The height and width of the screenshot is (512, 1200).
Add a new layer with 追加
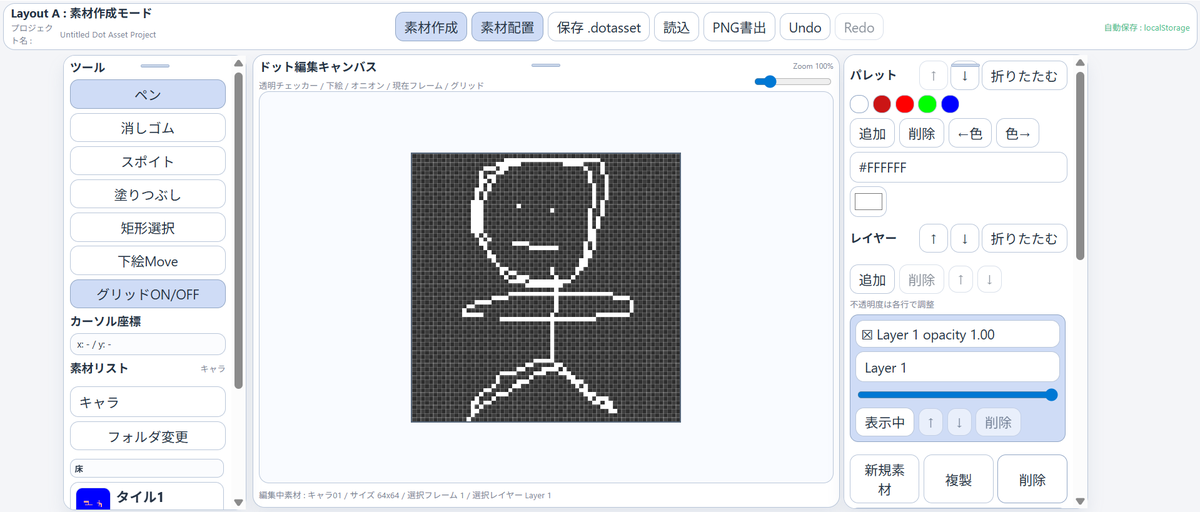[x=872, y=280]
